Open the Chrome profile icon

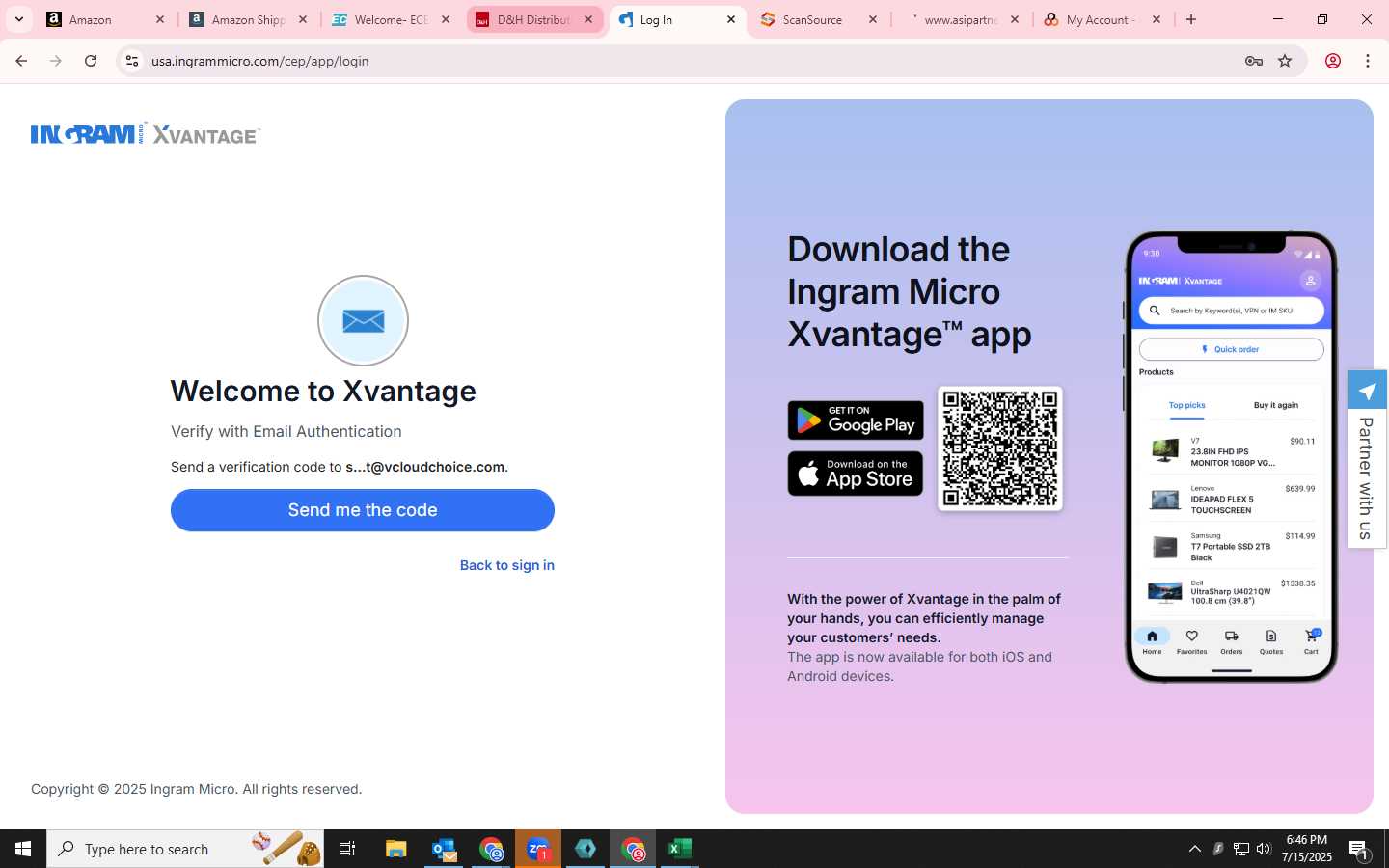1333,61
